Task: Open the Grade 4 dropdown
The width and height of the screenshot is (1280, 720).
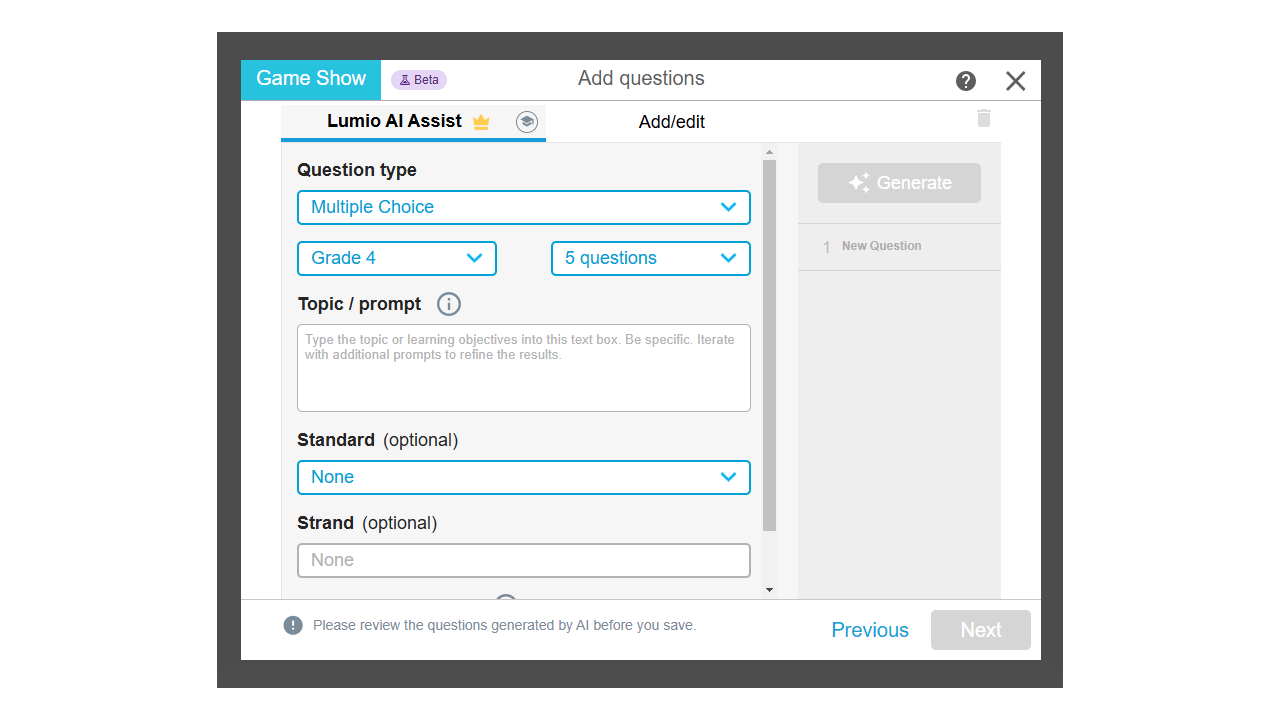Action: click(397, 258)
